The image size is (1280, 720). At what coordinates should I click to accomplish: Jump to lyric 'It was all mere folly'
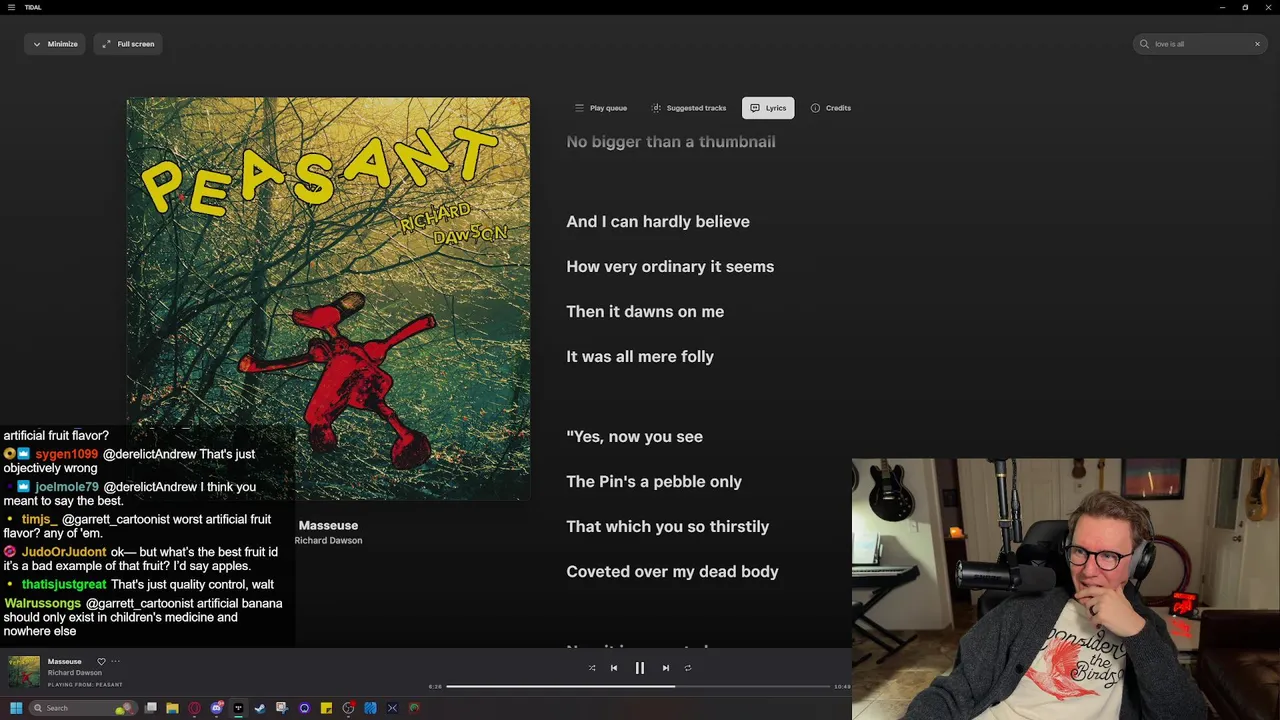[x=640, y=357]
